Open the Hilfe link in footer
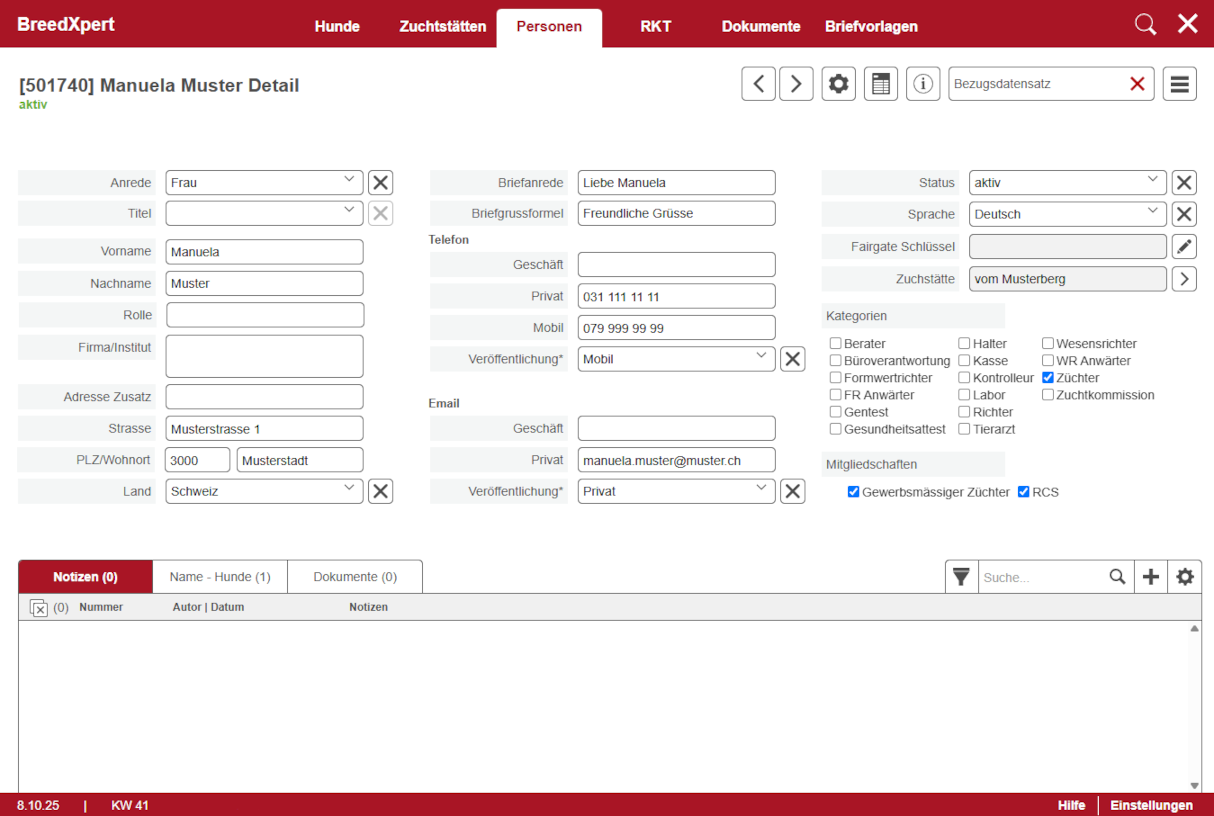This screenshot has height=816, width=1214. pos(1071,805)
